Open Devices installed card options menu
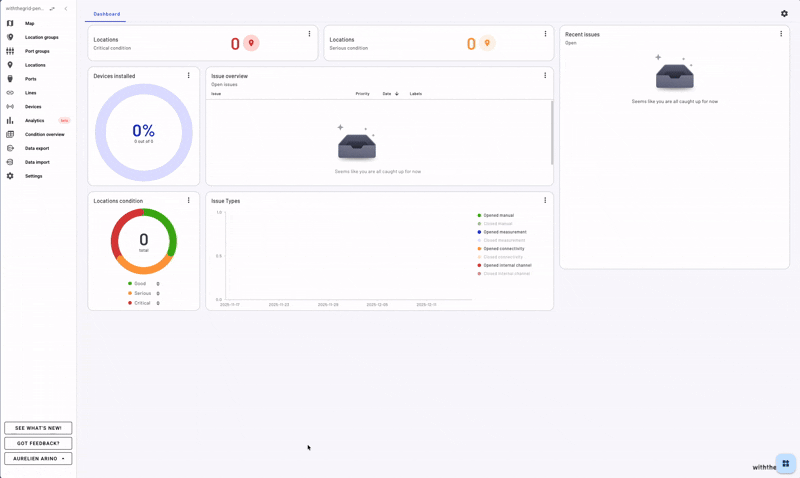Screen dimensions: 800x478 (188, 76)
